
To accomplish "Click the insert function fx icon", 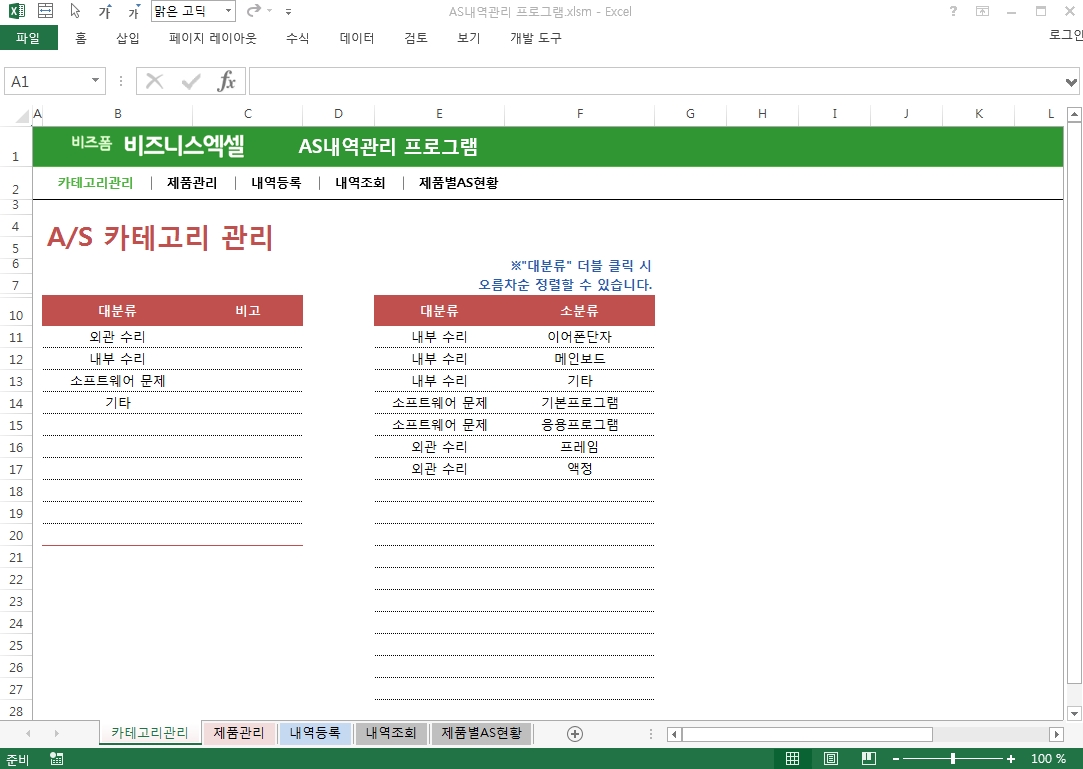I will click(x=227, y=82).
